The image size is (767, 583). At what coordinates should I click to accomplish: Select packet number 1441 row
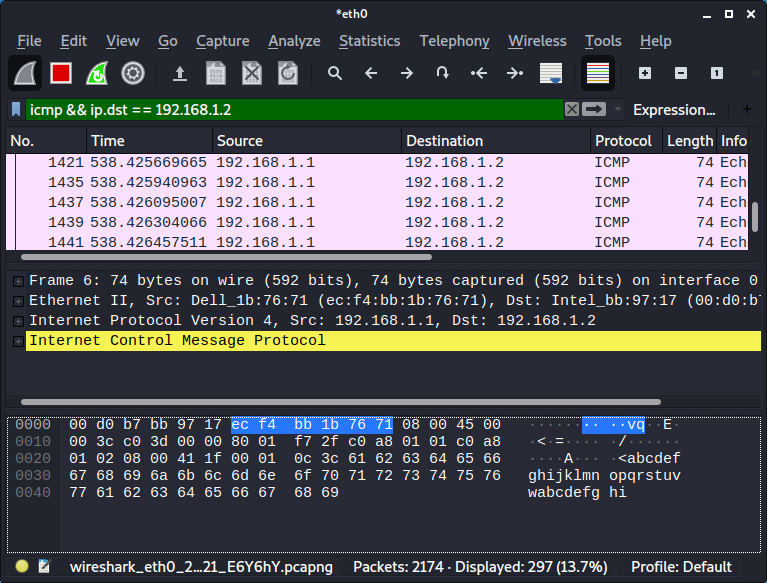point(377,242)
